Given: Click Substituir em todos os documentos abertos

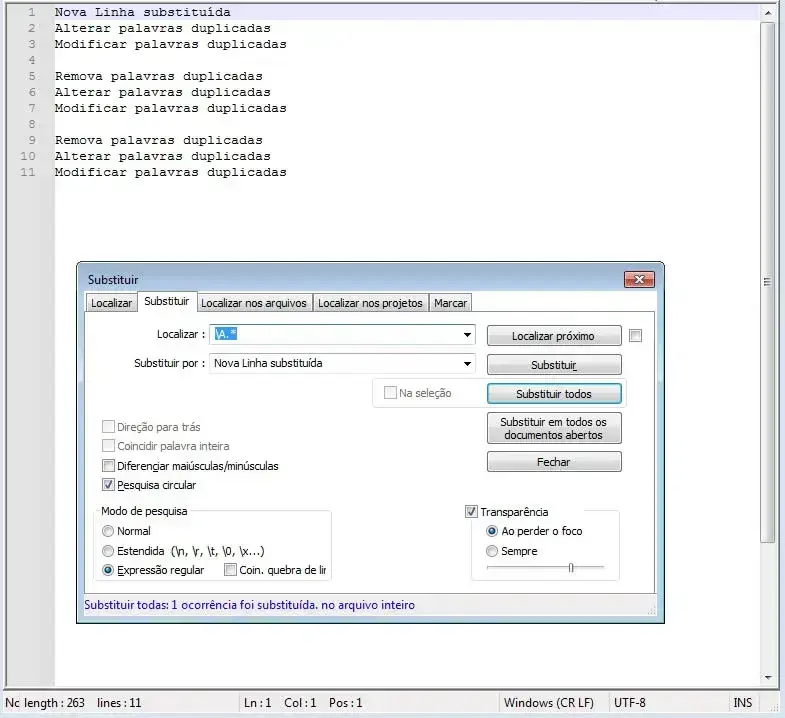Looking at the screenshot, I should (553, 429).
